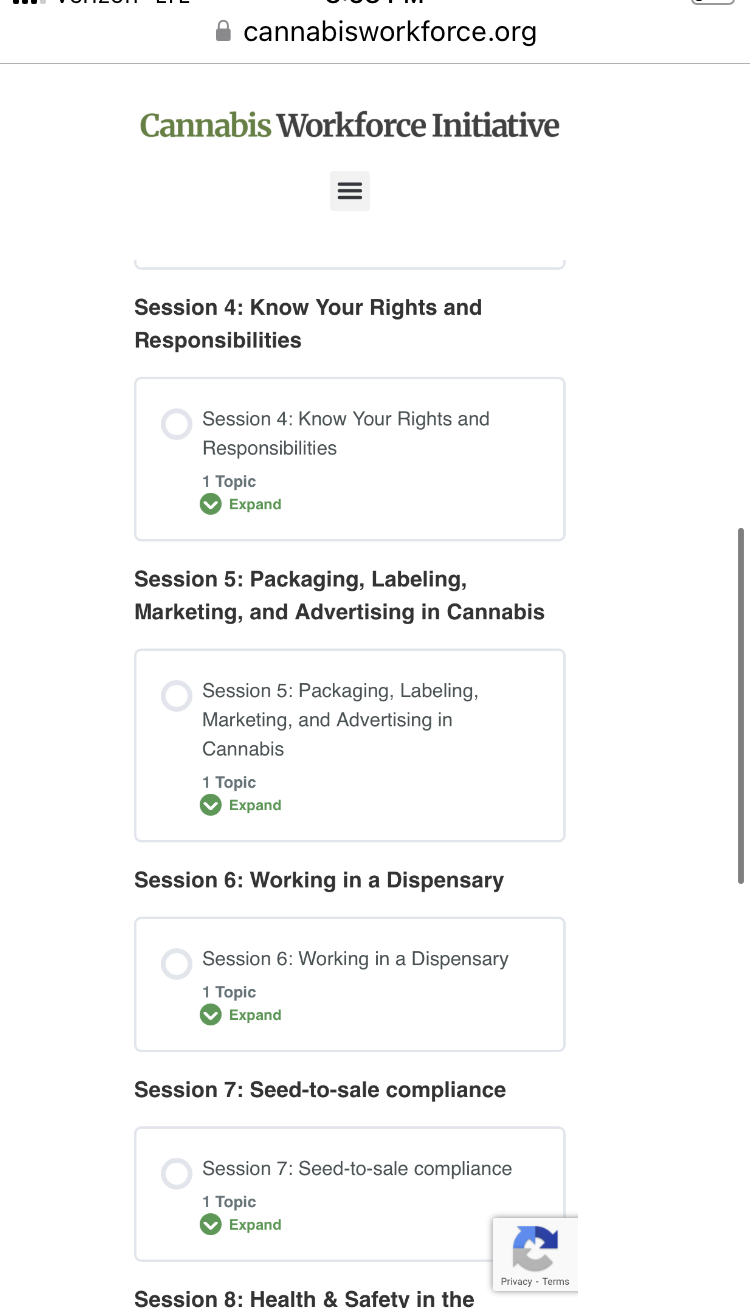This screenshot has height=1308, width=750.
Task: Open Session 7: Seed-to-sale compliance lesson link
Action: click(x=357, y=1169)
